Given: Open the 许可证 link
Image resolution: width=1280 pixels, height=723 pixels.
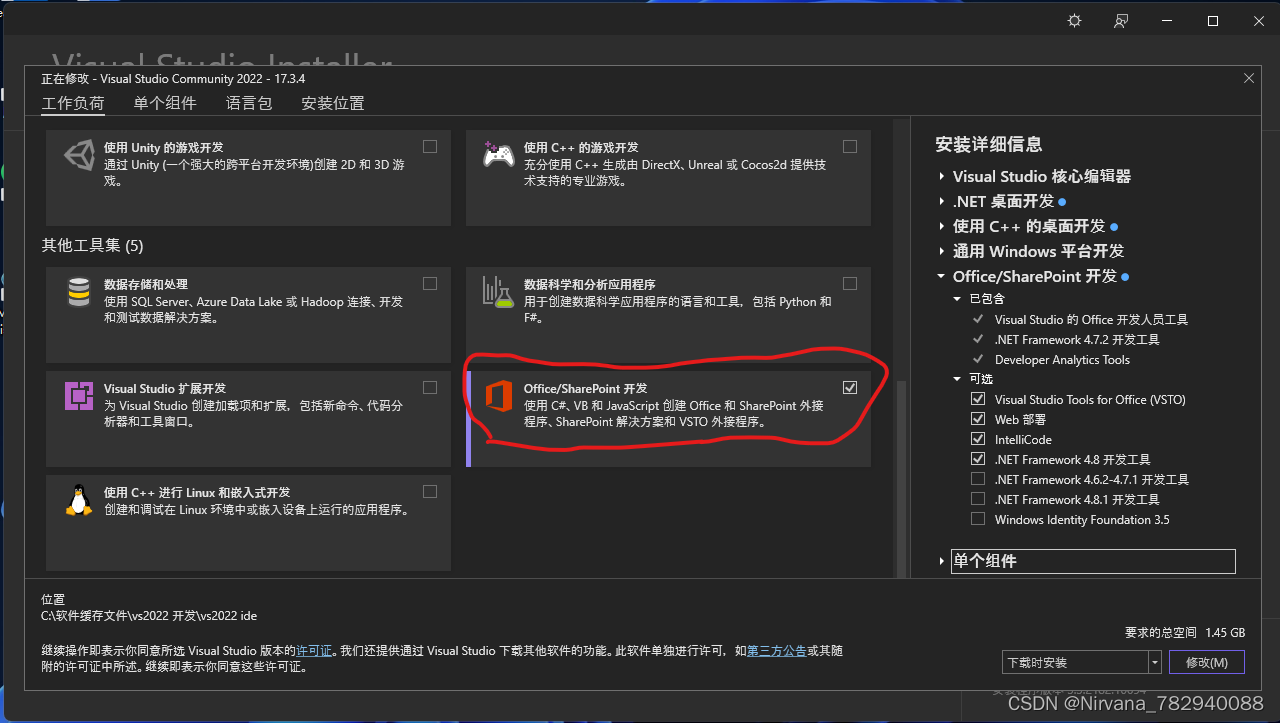Looking at the screenshot, I should point(314,650).
